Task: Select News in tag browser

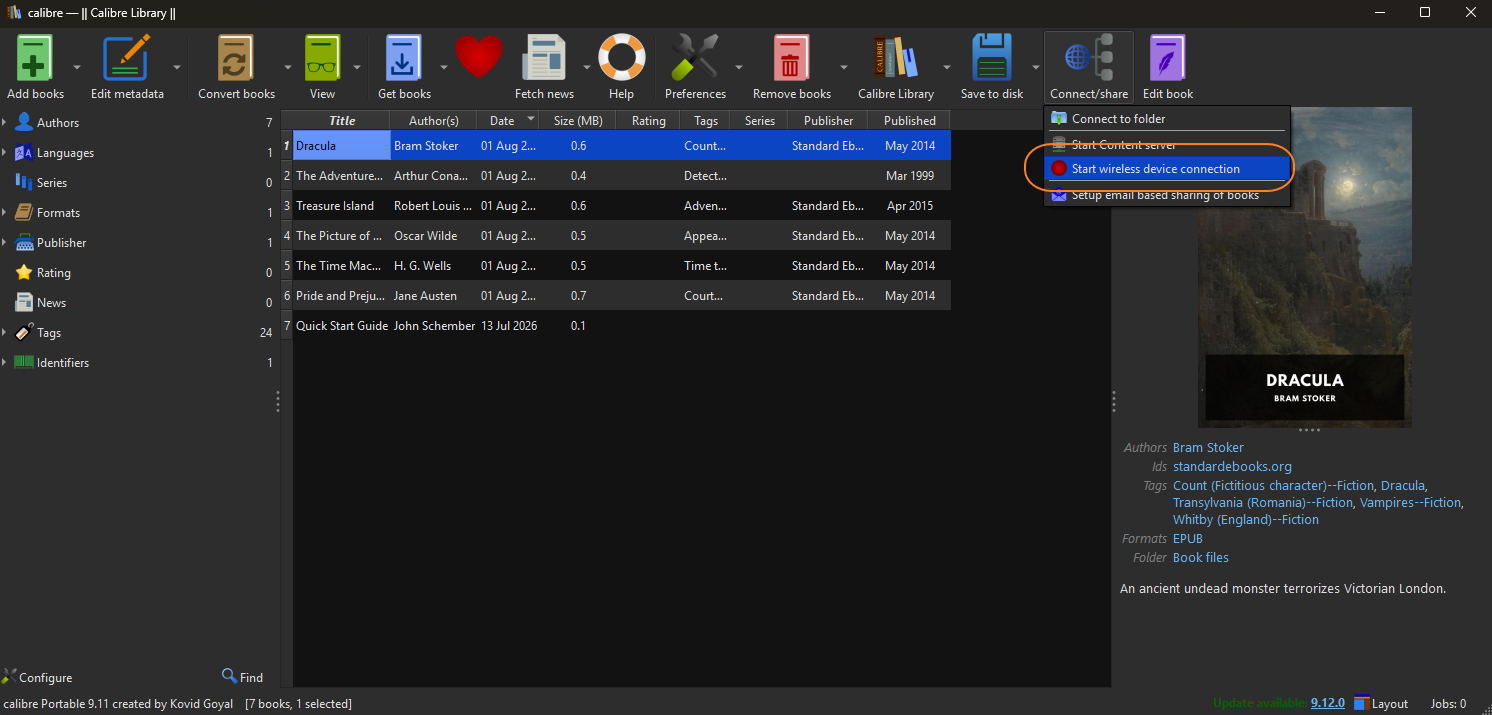Action: click(138, 302)
